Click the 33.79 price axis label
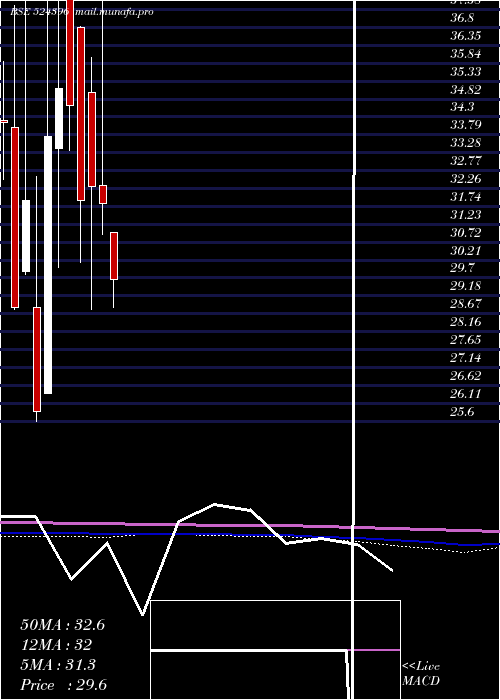The image size is (500, 700). 466,124
